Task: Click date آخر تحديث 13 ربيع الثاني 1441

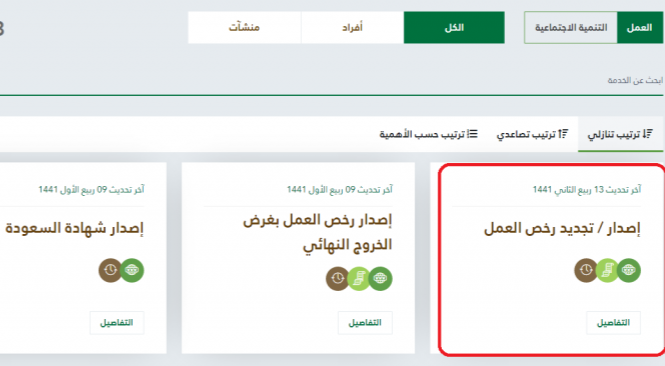Action: (x=587, y=189)
